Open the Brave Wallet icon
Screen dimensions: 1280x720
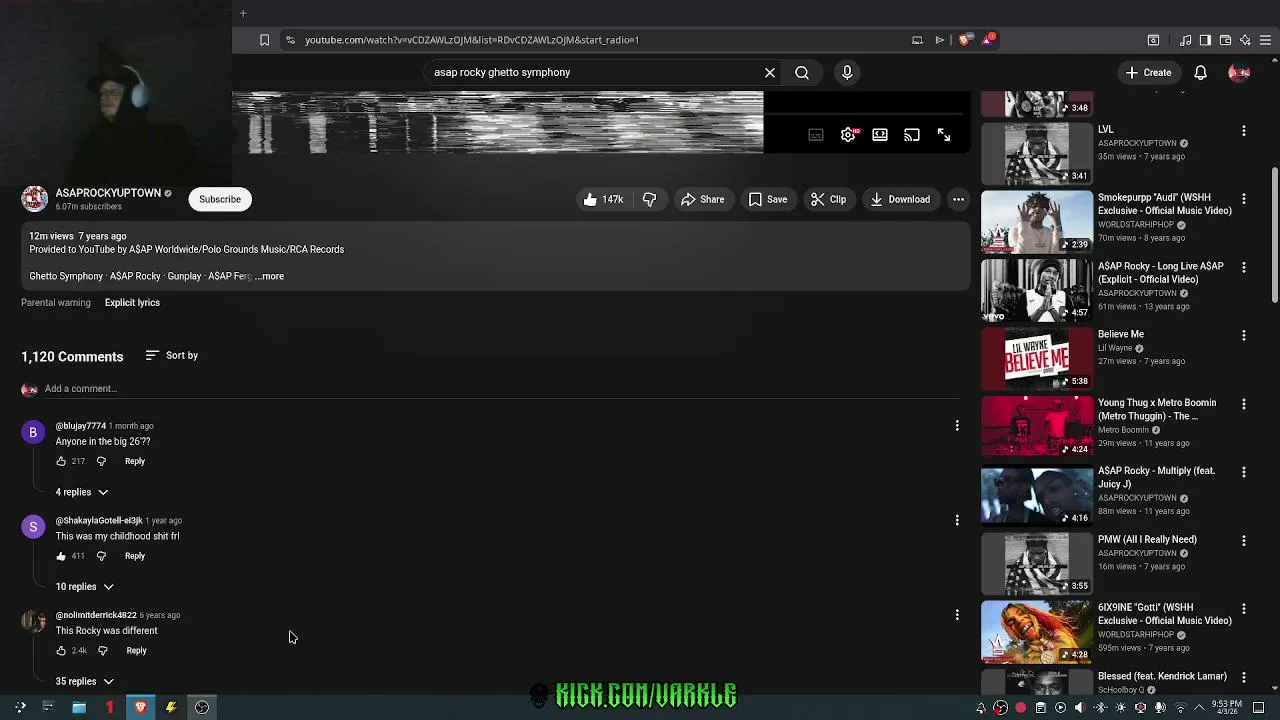point(1225,40)
